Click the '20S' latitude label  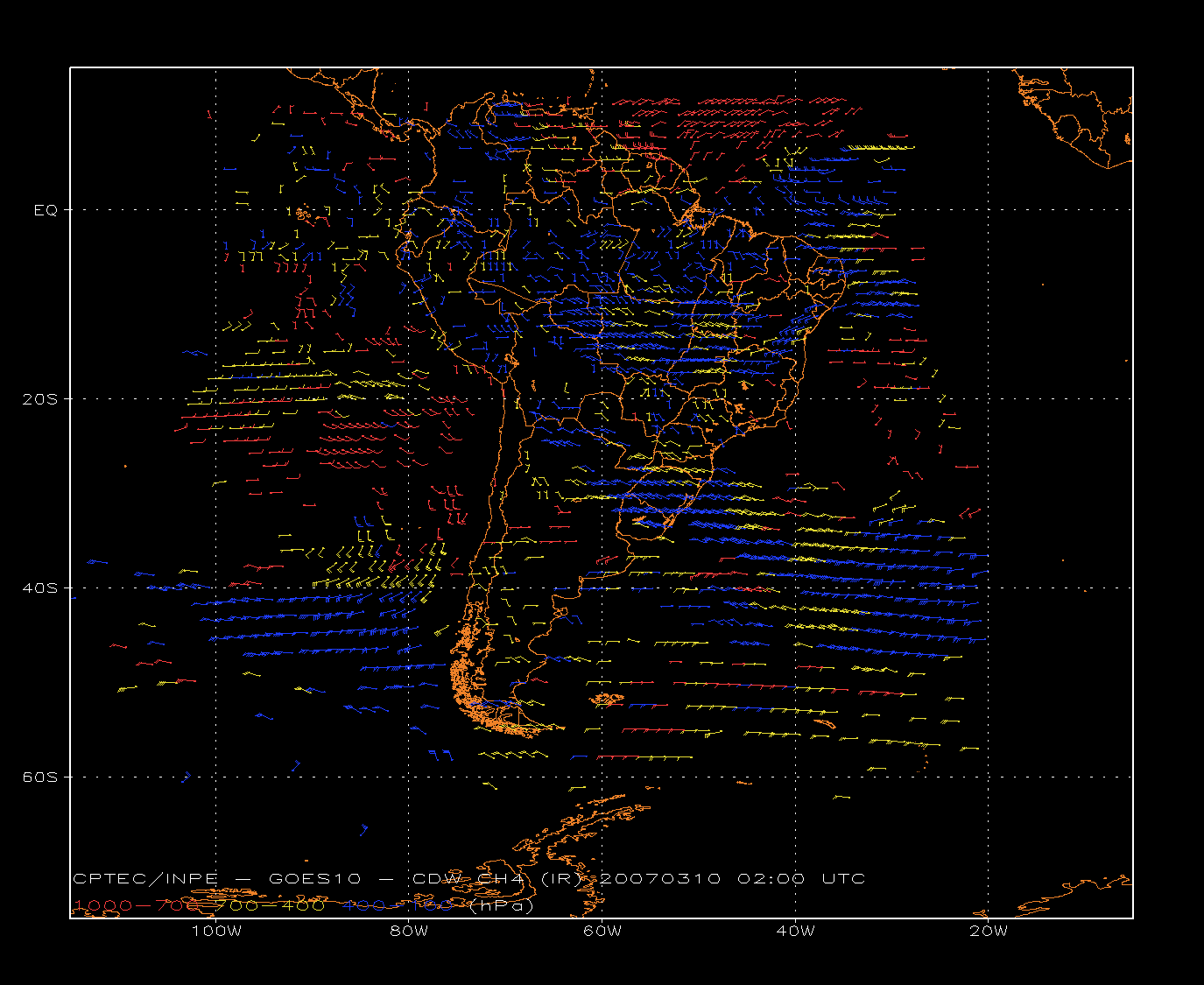[x=39, y=399]
